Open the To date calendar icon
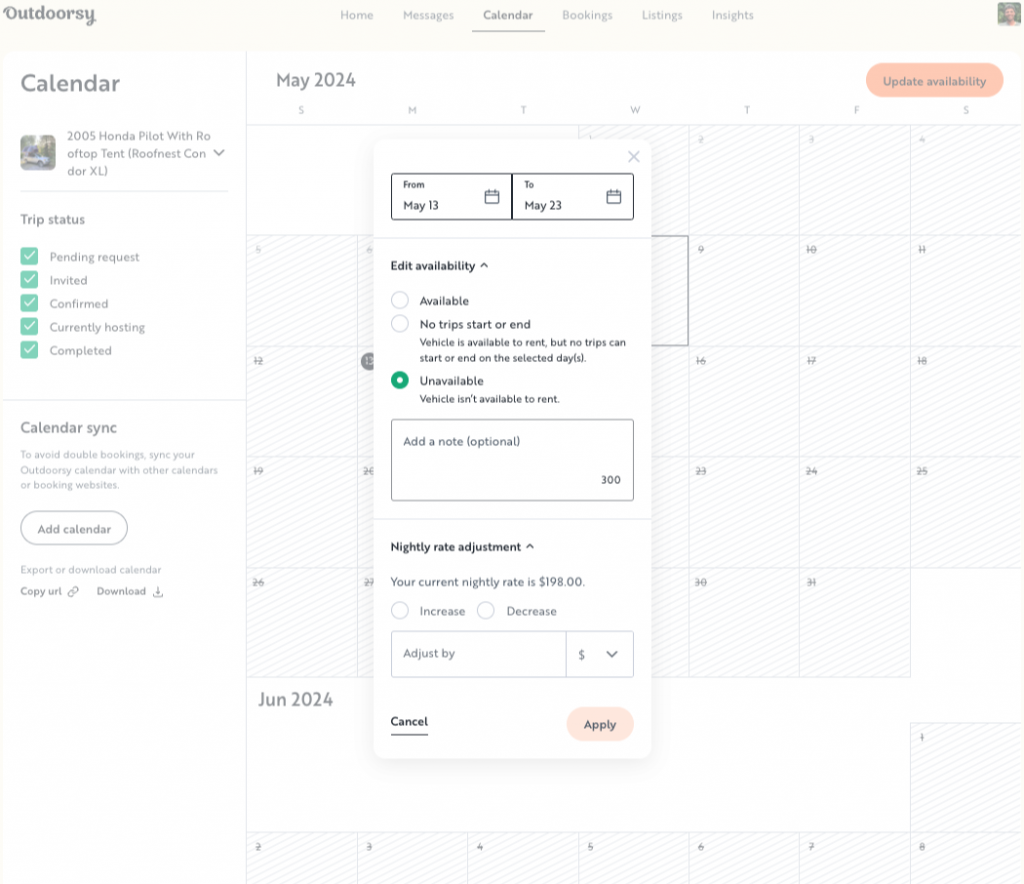The width and height of the screenshot is (1024, 884). pos(613,197)
